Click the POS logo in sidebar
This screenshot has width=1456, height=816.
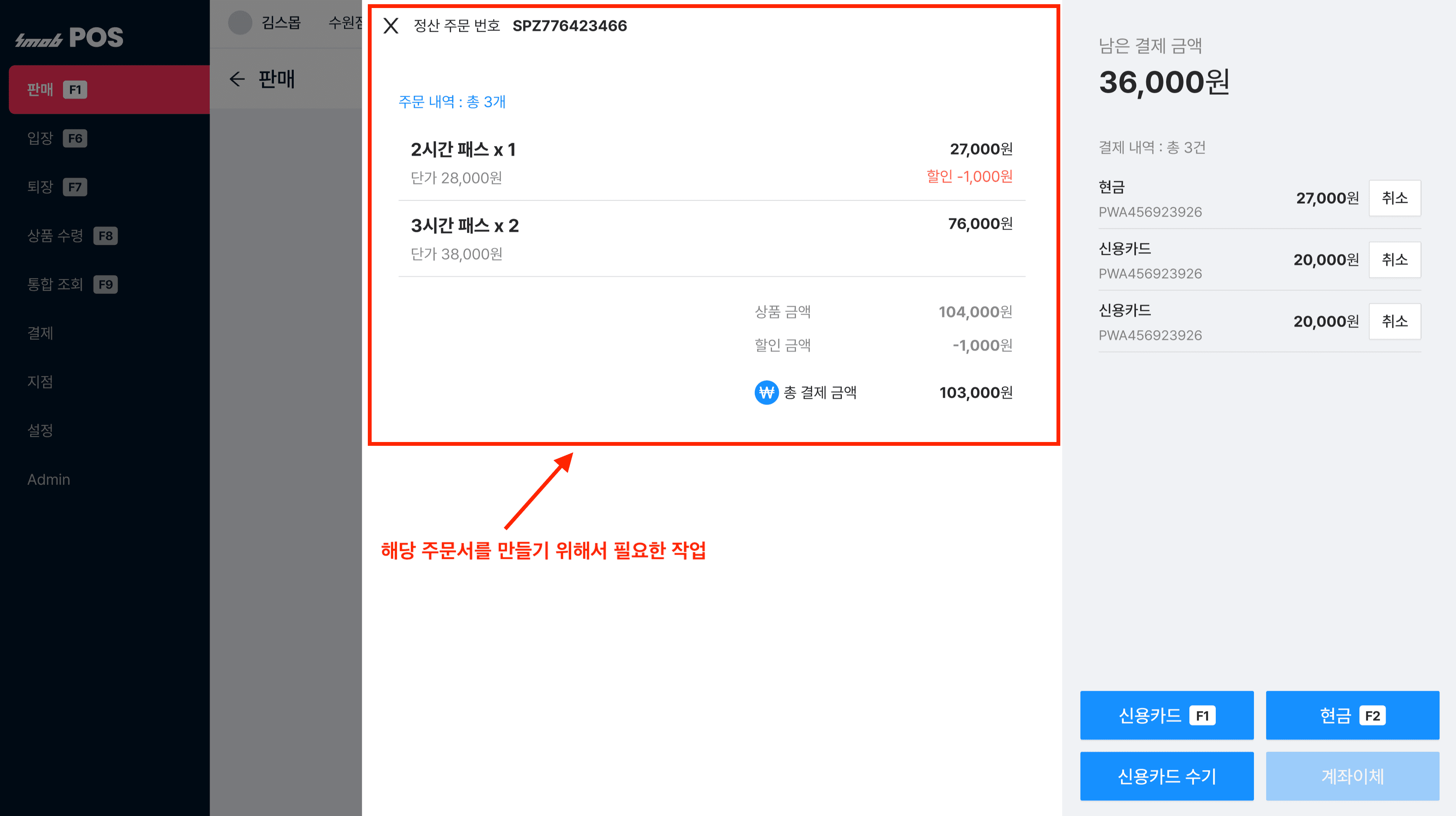[69, 38]
